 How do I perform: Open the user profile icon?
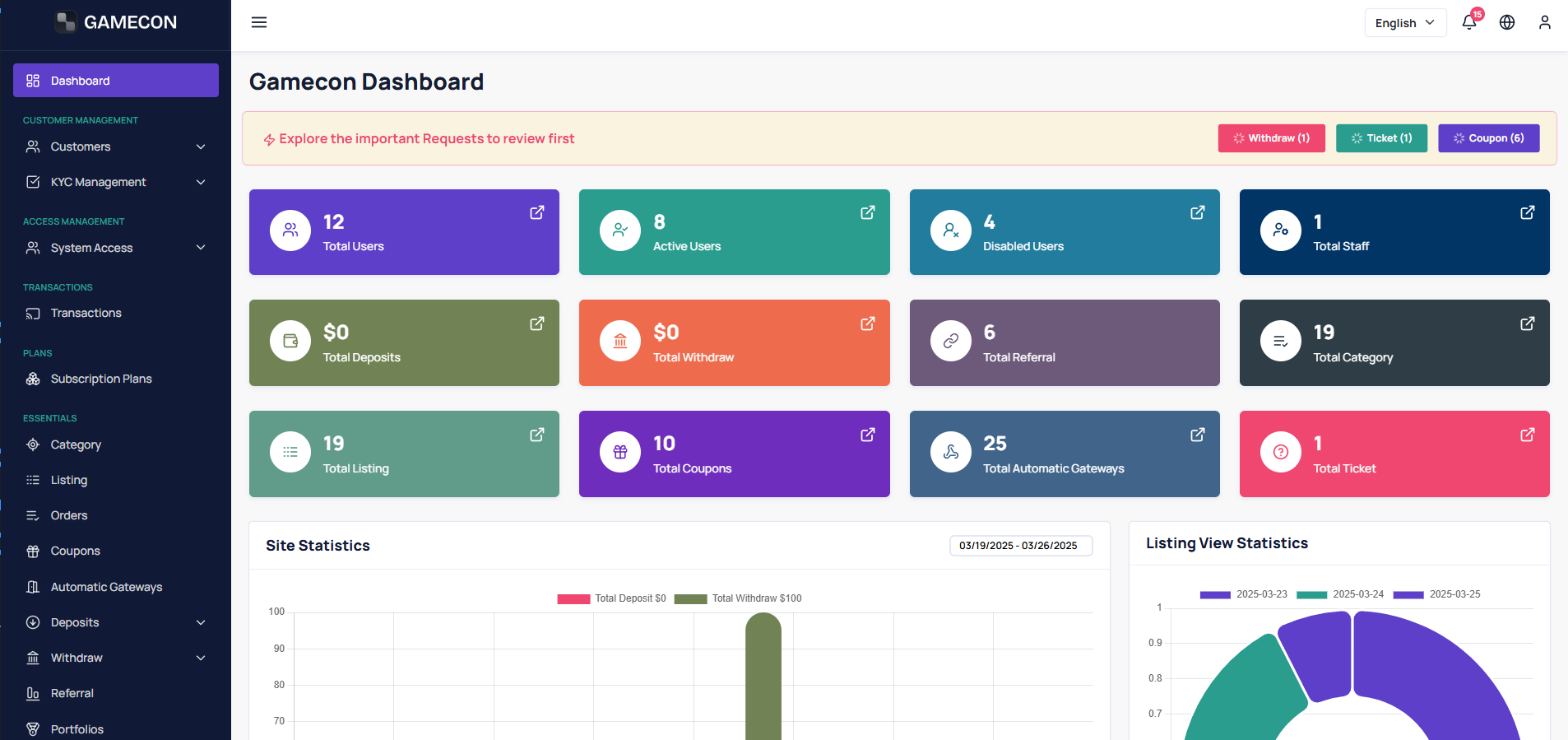1545,22
